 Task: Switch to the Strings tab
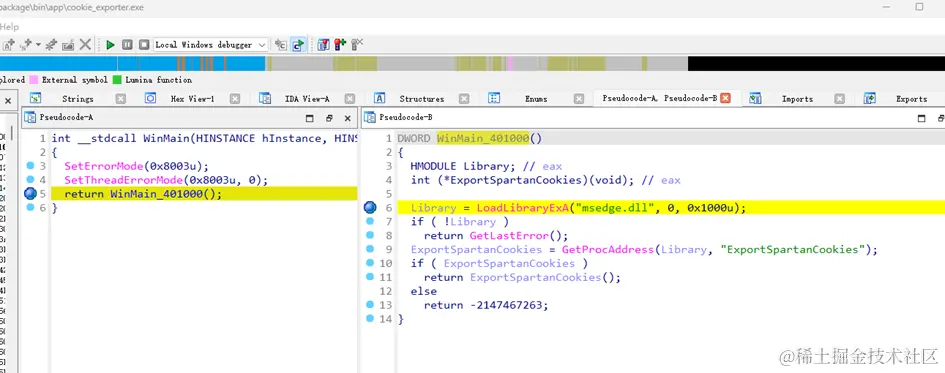[78, 99]
